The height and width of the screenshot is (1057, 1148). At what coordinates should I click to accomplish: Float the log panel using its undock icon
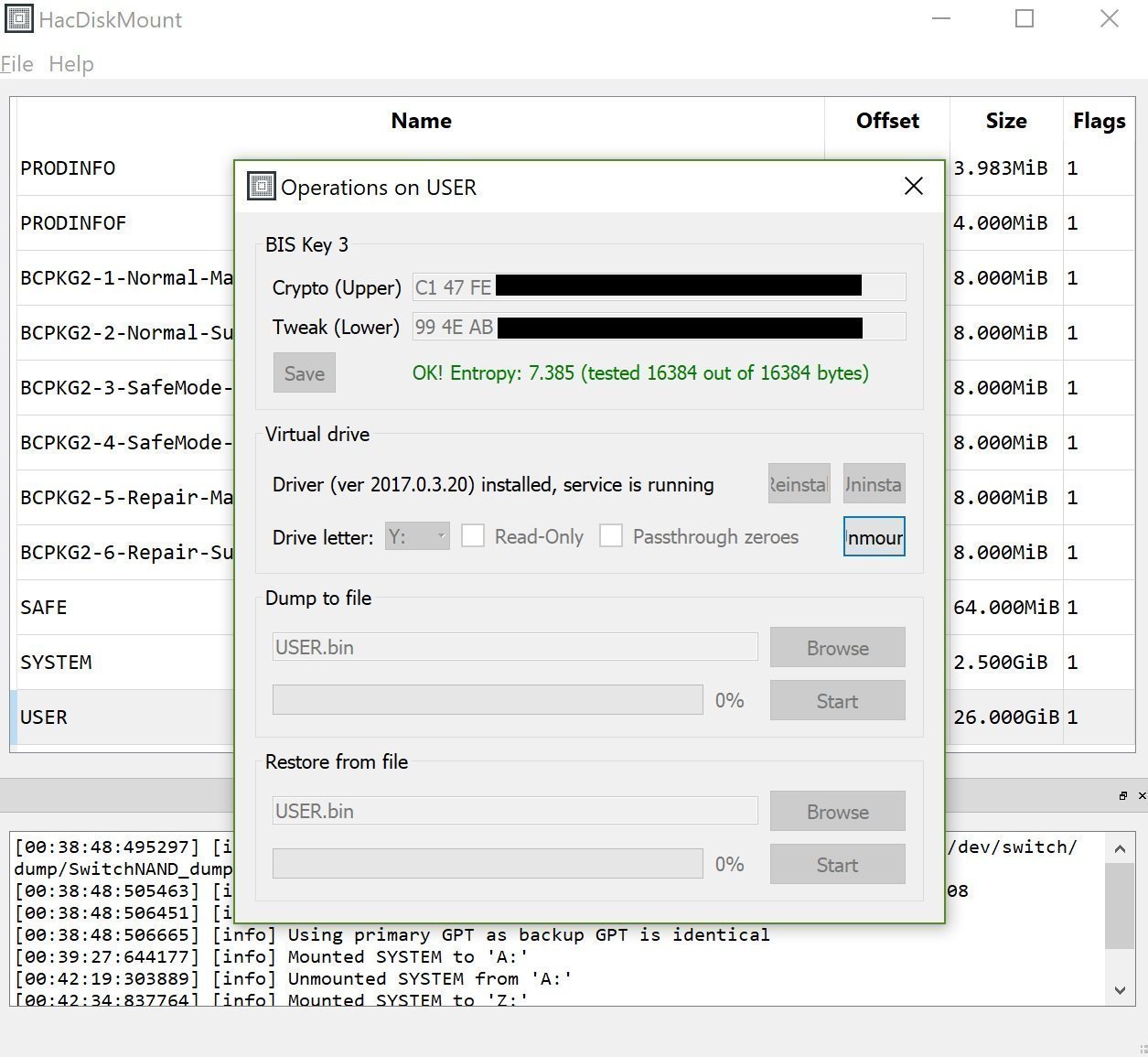coord(1123,795)
